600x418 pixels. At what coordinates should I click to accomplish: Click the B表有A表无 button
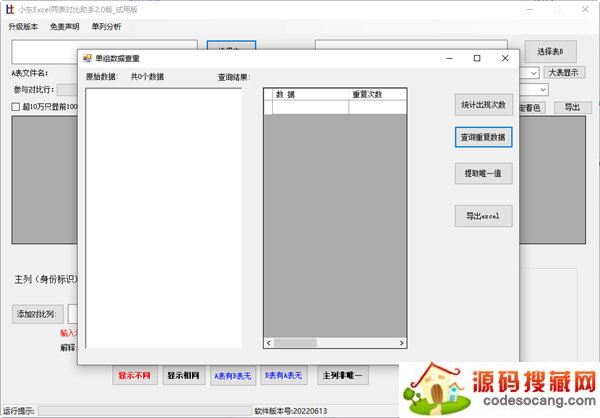284,376
